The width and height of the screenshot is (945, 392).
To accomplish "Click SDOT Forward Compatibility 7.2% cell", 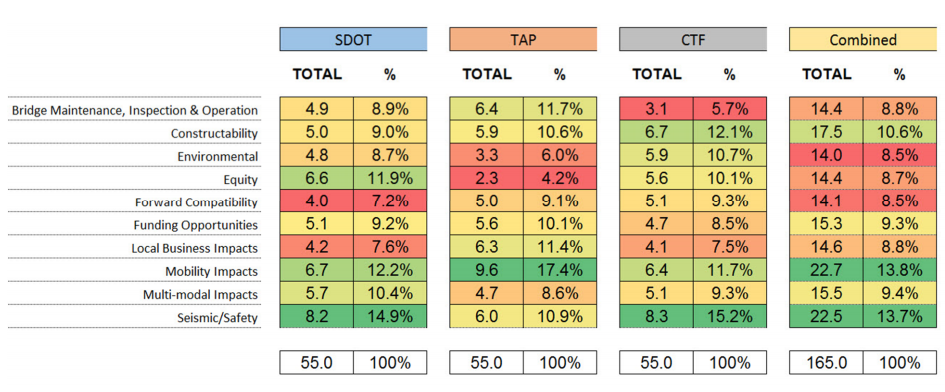I will 390,201.
